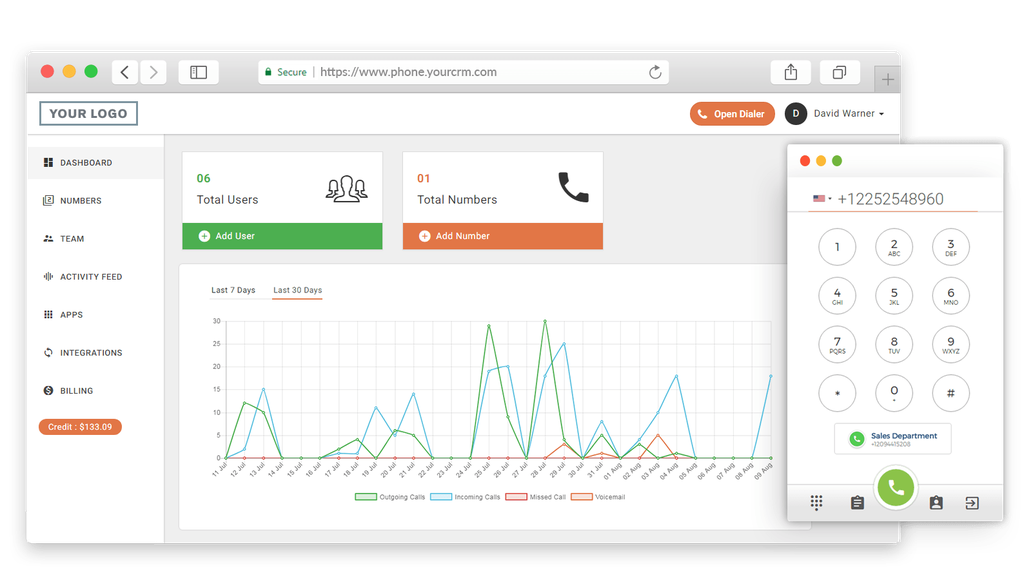The image size is (1024, 587).
Task: Click the Integrations sync icon in the sidebar
Action: pos(48,352)
